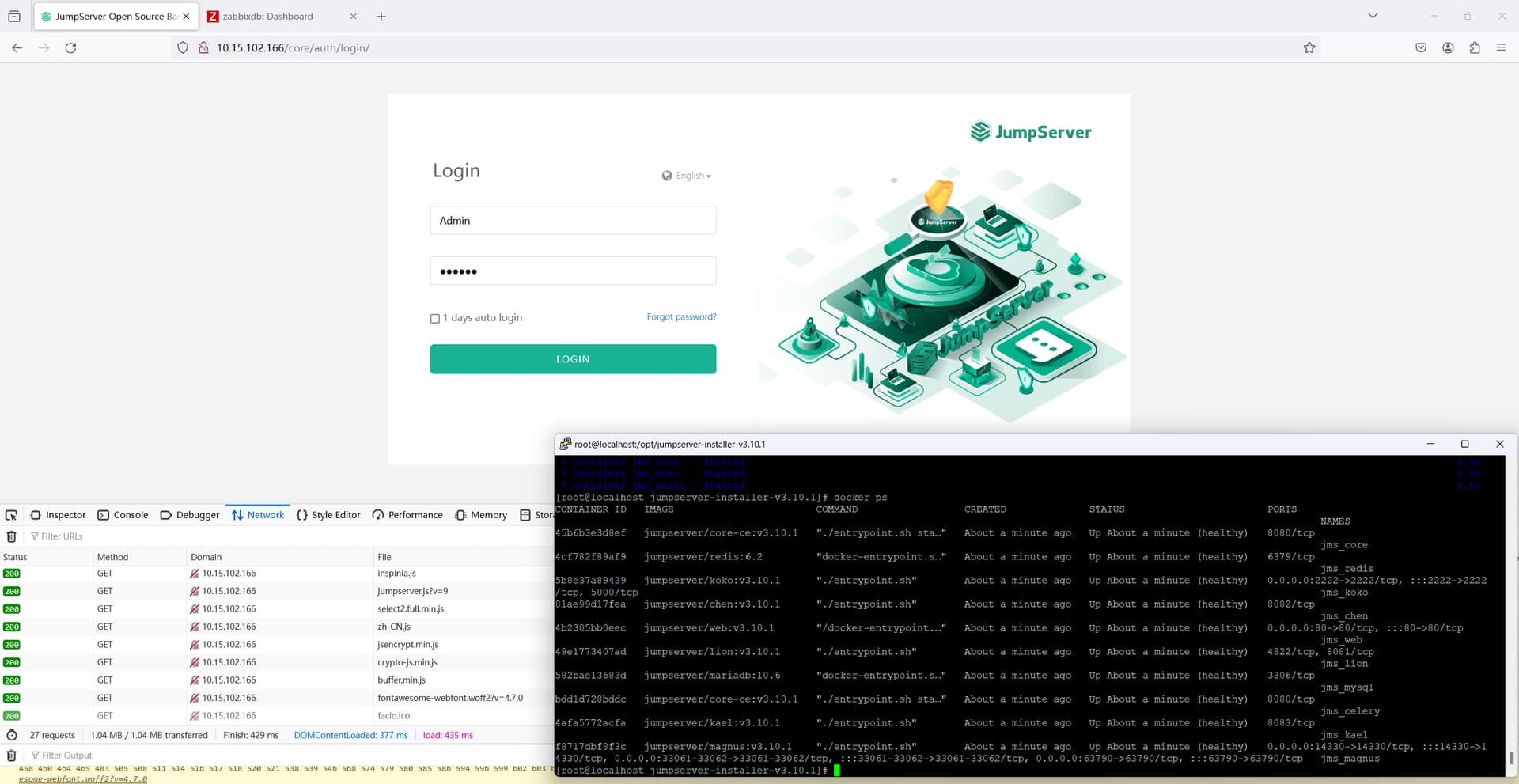This screenshot has width=1519, height=784.
Task: Select the jumpserver.js?v=9 request row
Action: tap(277, 591)
